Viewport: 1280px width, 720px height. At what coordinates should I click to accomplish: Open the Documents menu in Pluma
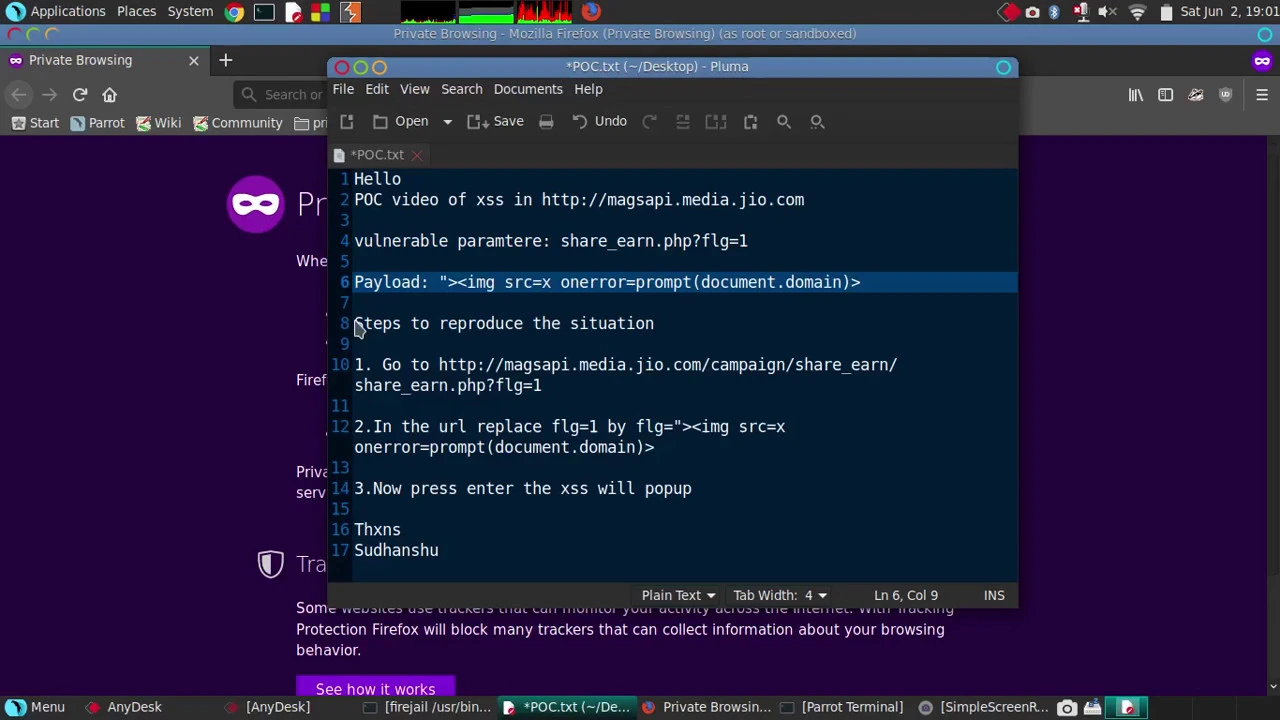coord(528,89)
